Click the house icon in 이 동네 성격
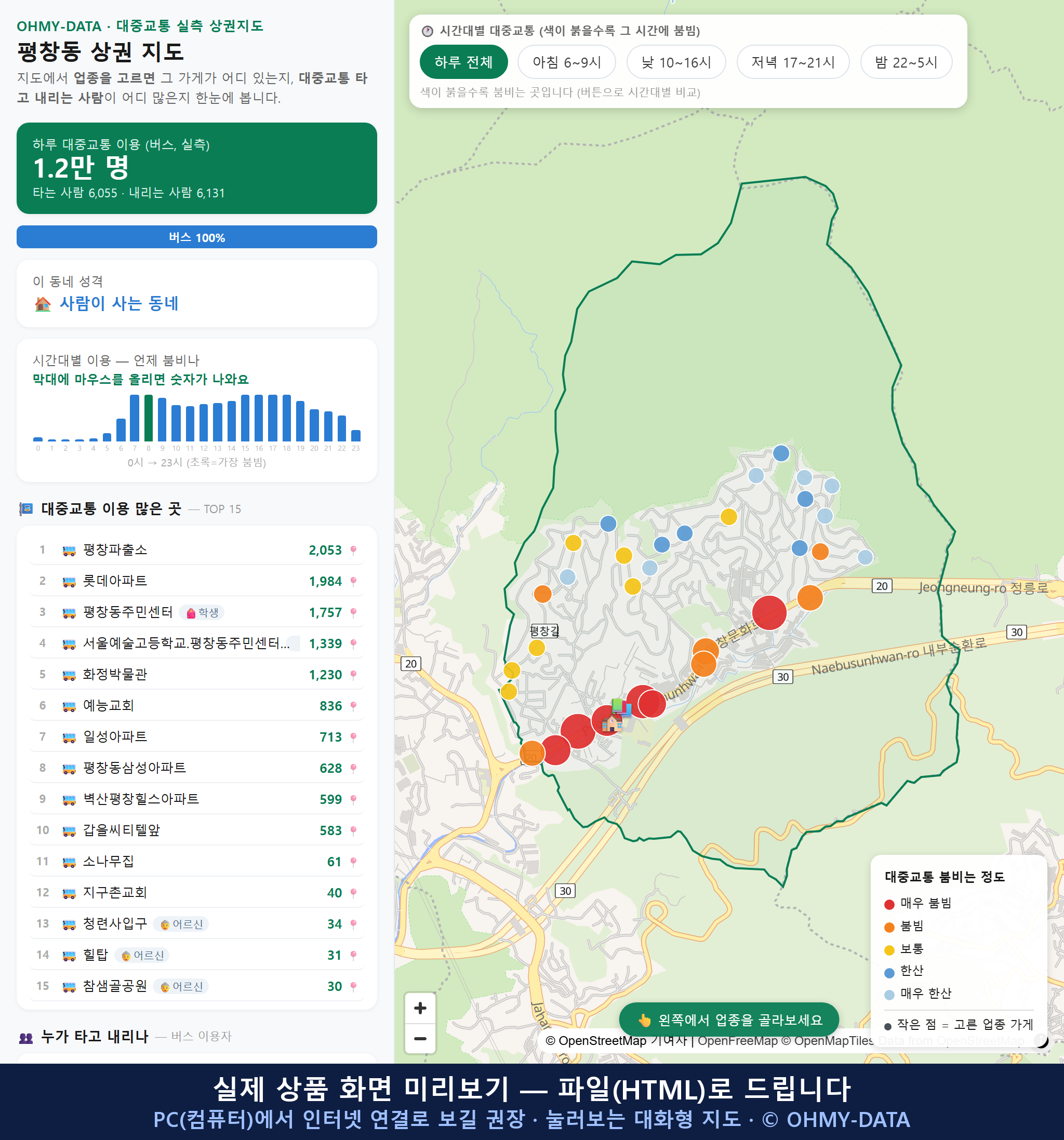Screen dimensions: 1064x1140 pos(43,304)
